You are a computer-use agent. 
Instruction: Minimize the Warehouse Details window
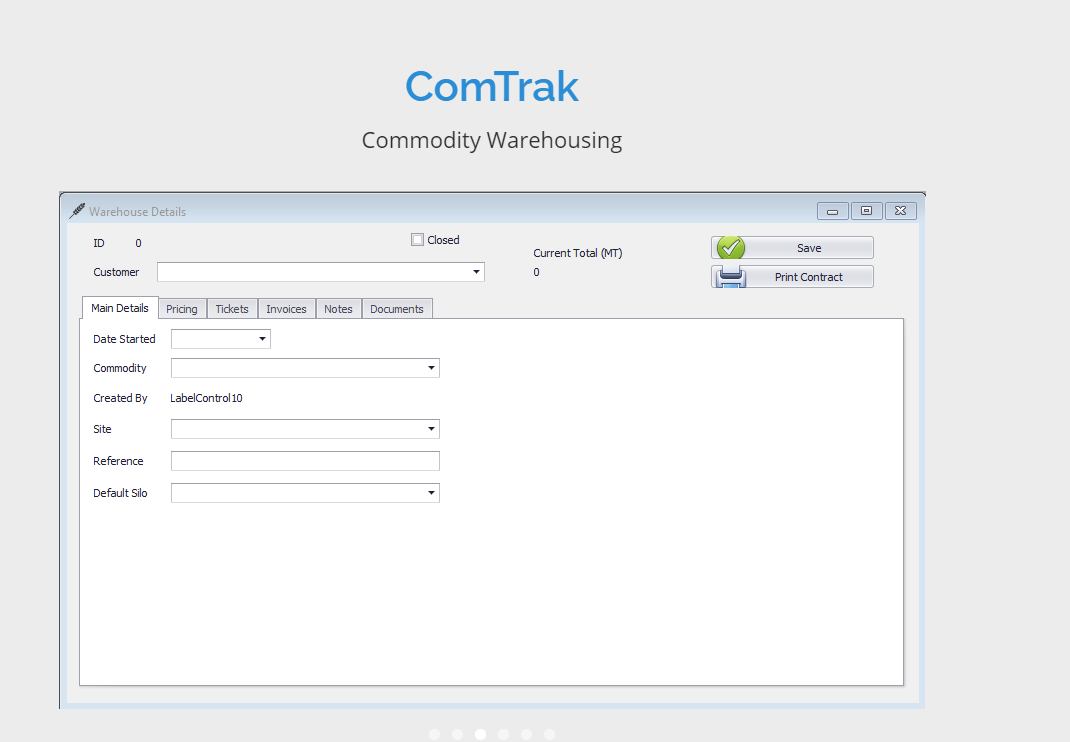[832, 211]
